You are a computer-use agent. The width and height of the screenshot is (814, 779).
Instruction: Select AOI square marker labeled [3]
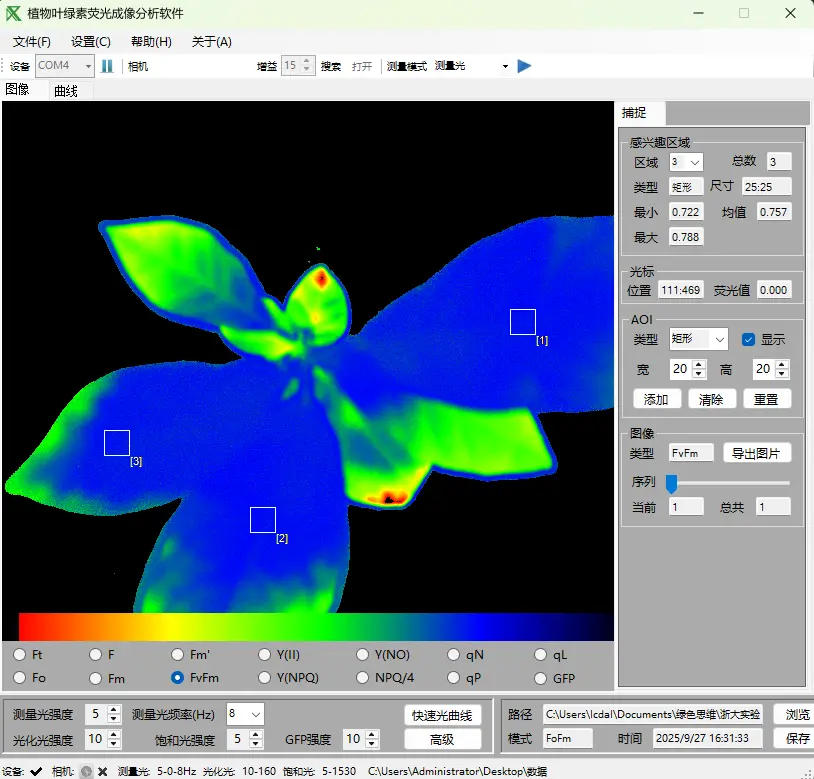pos(117,443)
